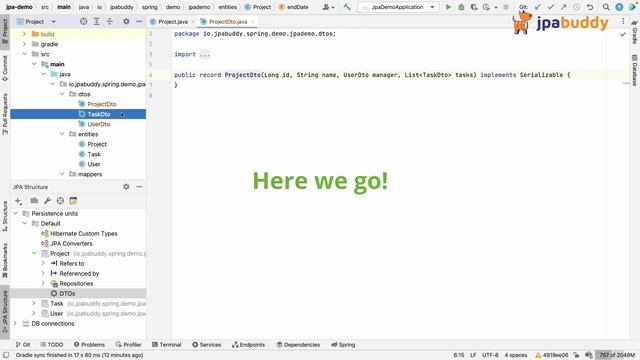Open the Spring tool window
This screenshot has width=640, height=360.
click(x=343, y=344)
